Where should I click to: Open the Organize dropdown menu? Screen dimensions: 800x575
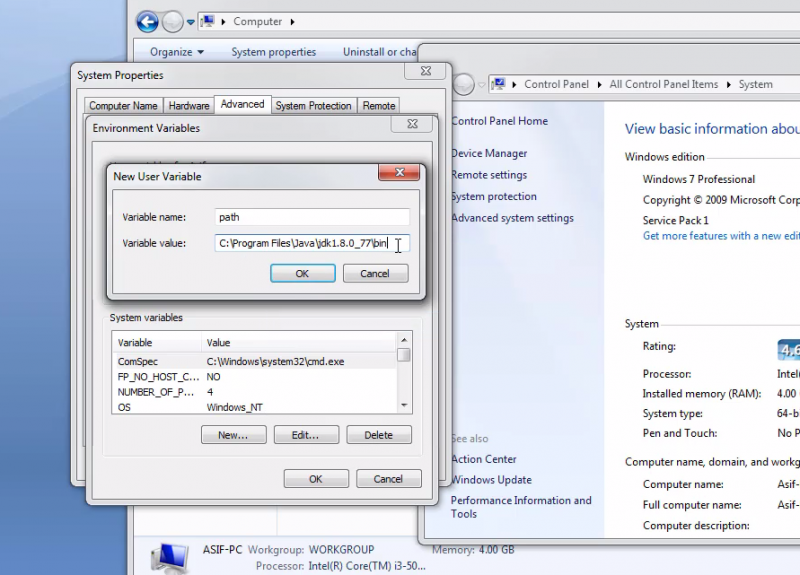pyautogui.click(x=177, y=52)
